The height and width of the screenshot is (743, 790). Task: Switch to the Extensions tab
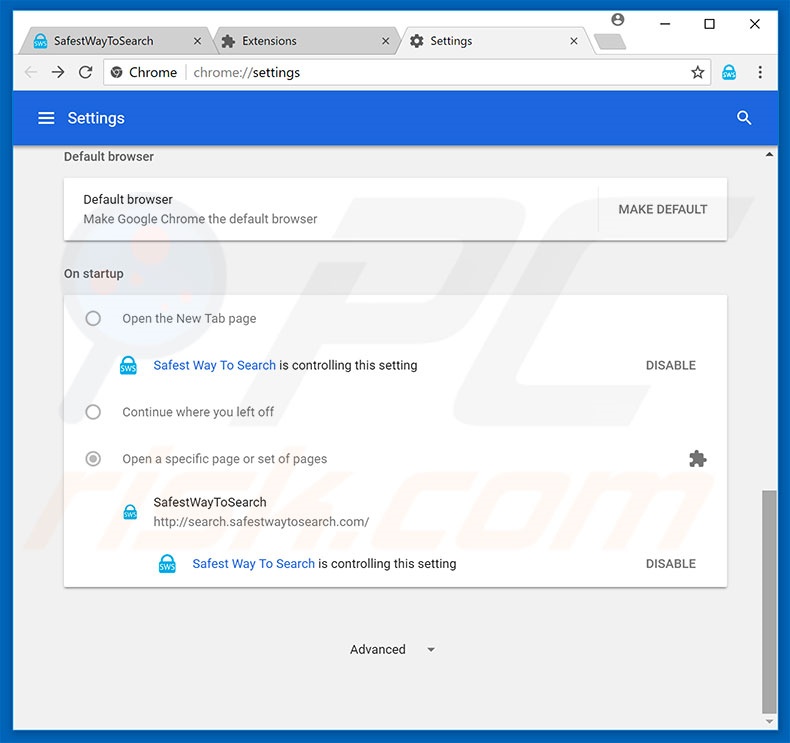306,41
